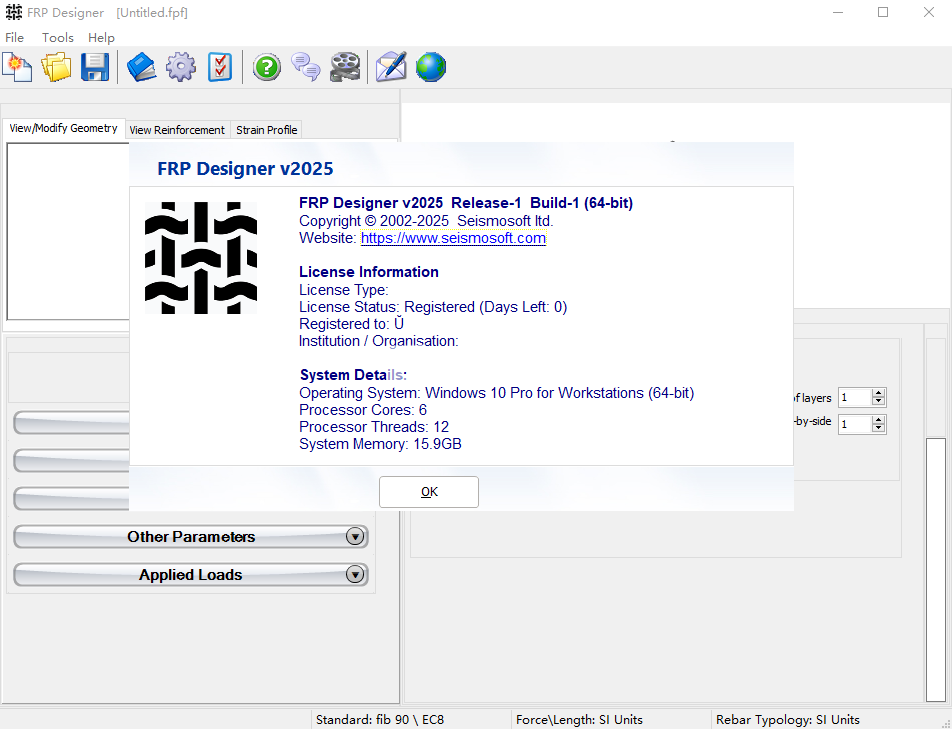952x729 pixels.
Task: Close the FRP Designer window
Action: 929,12
